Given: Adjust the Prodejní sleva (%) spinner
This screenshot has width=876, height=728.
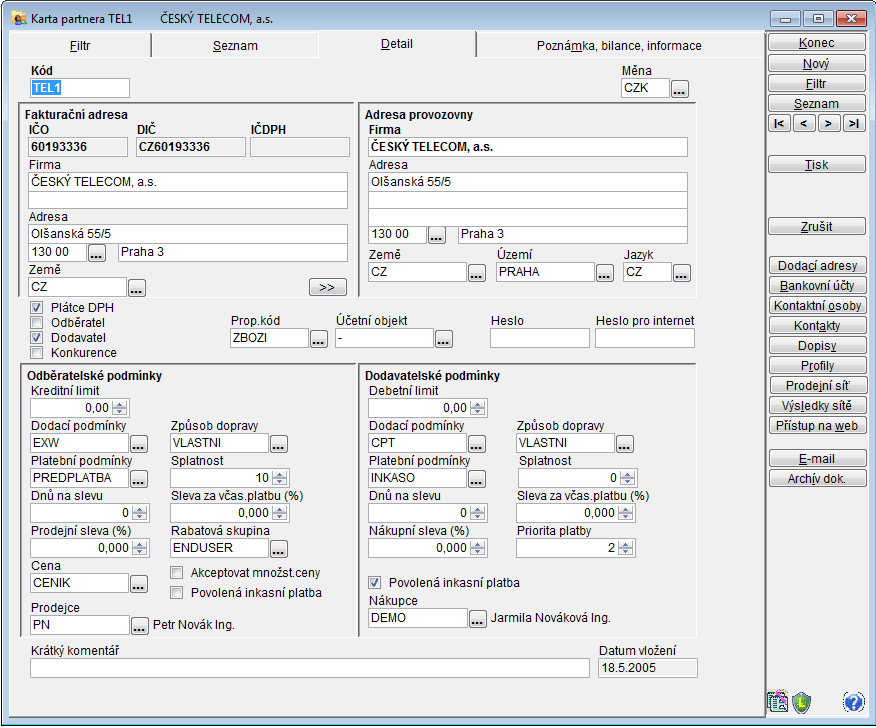Looking at the screenshot, I should [140, 548].
